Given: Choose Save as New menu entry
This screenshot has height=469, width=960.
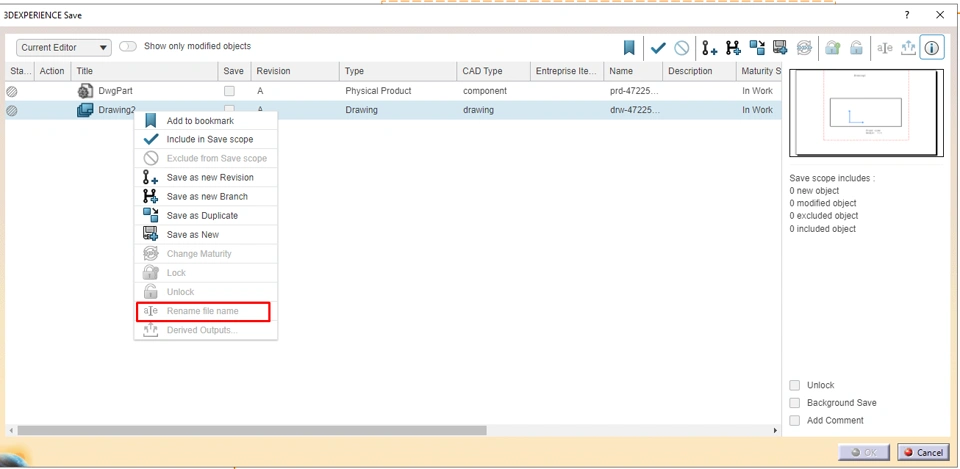Looking at the screenshot, I should [x=205, y=234].
